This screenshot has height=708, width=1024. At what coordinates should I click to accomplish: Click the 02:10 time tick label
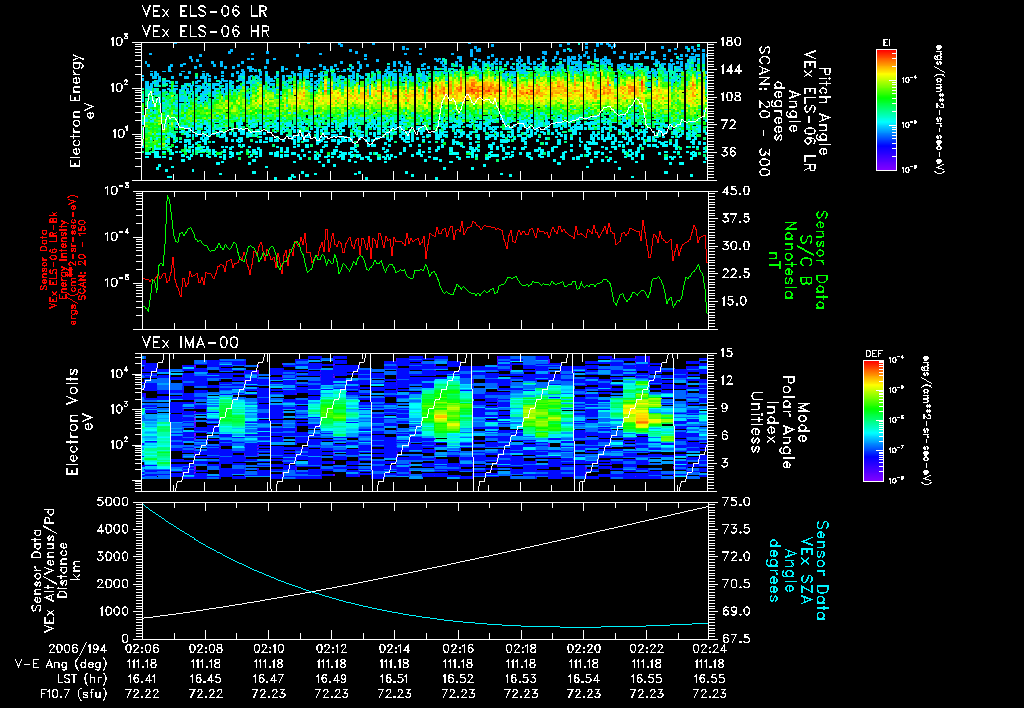tap(268, 649)
